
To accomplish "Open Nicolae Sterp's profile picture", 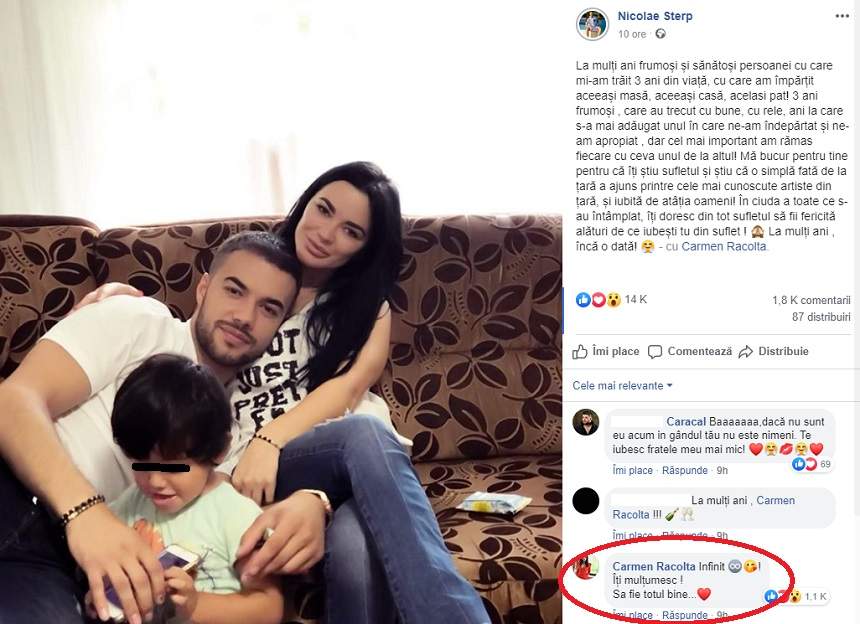I will pos(592,24).
